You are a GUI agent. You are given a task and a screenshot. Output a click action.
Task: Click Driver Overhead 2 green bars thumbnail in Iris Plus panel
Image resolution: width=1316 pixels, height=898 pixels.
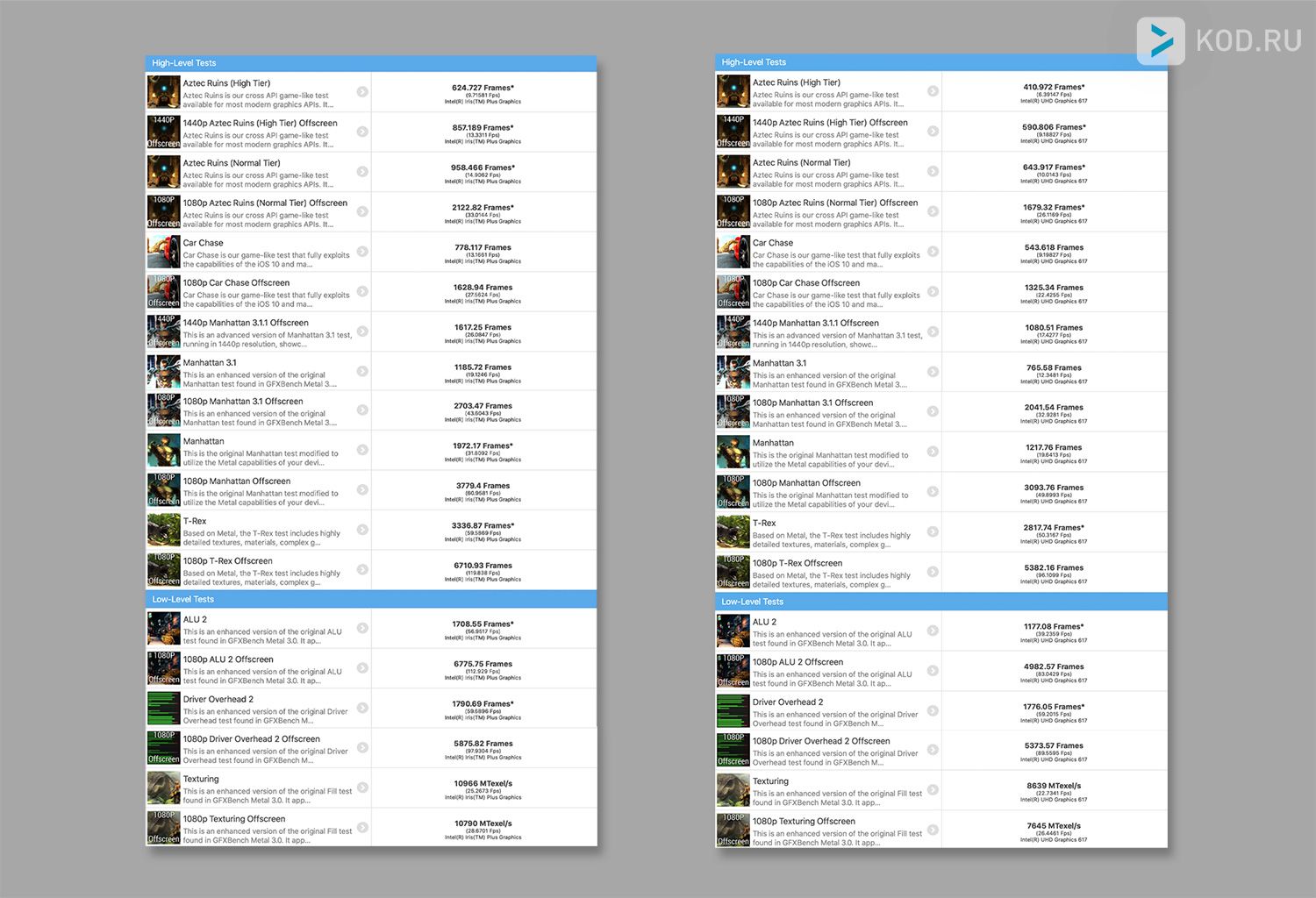(x=164, y=708)
